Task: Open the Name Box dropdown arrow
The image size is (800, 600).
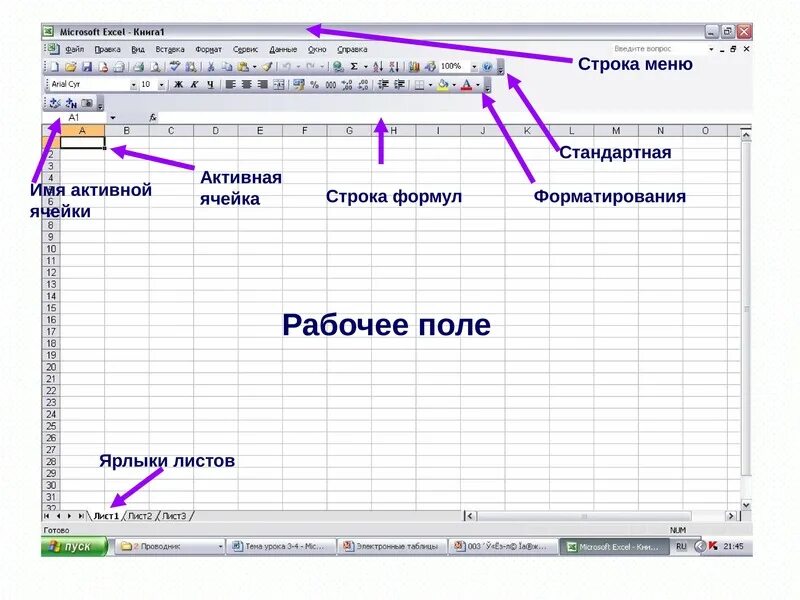Action: (x=112, y=117)
